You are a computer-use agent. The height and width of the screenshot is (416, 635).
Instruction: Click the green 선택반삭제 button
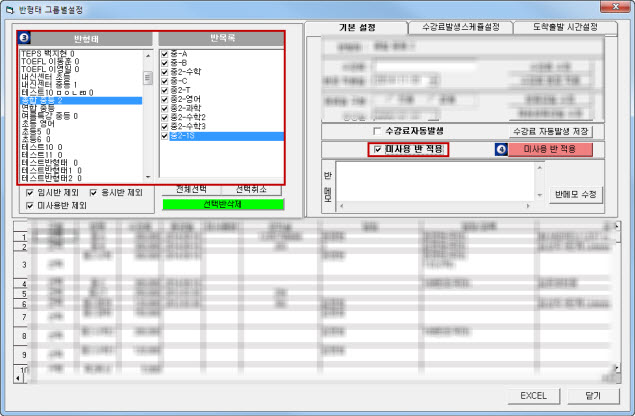pyautogui.click(x=223, y=204)
